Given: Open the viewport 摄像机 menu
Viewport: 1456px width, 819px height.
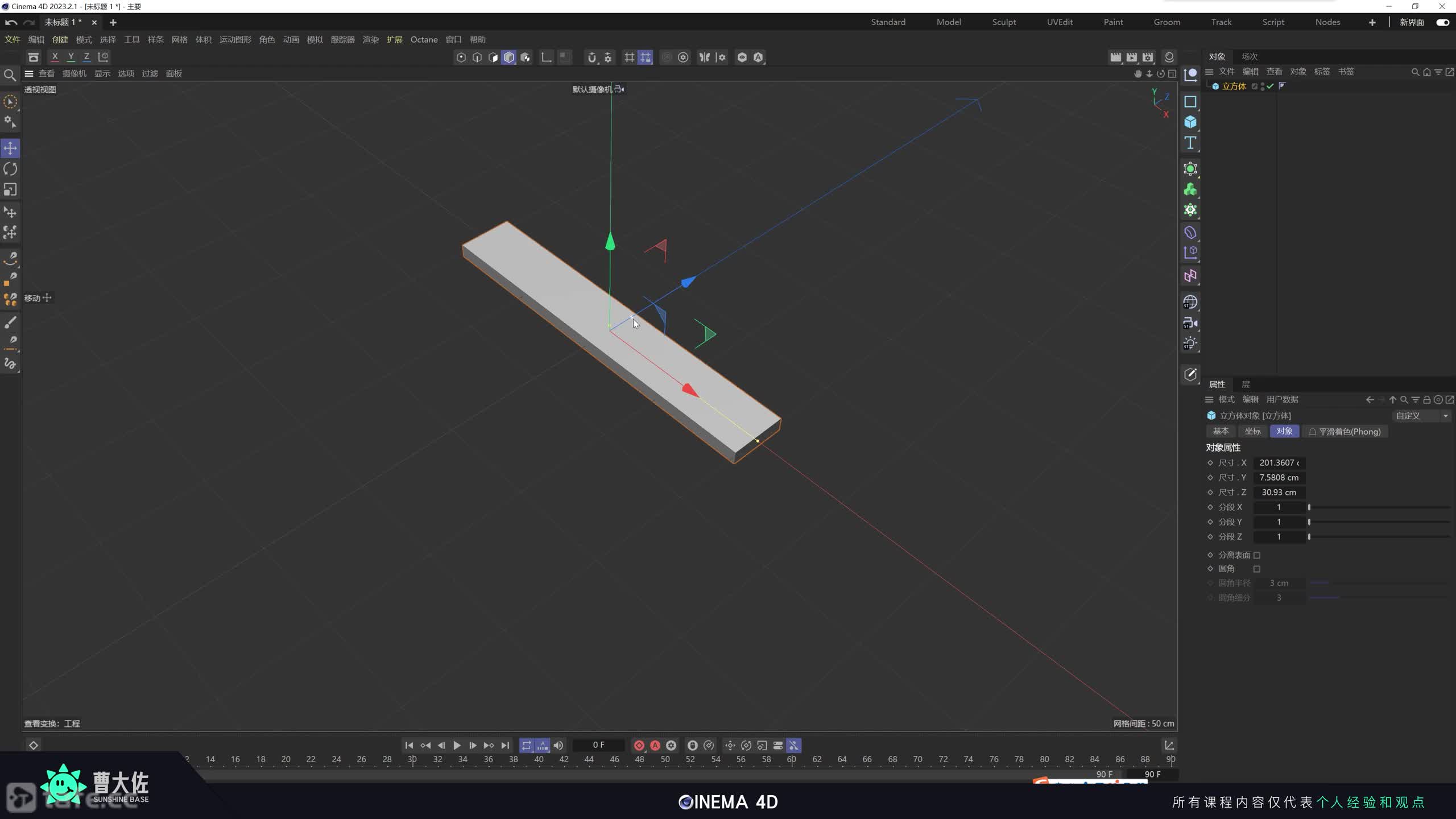Looking at the screenshot, I should pos(74,73).
